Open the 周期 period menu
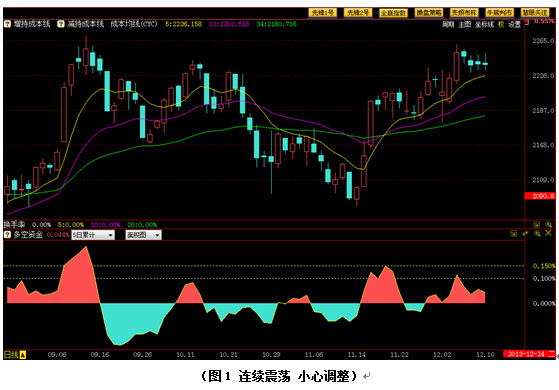559x390 pixels. [x=448, y=24]
